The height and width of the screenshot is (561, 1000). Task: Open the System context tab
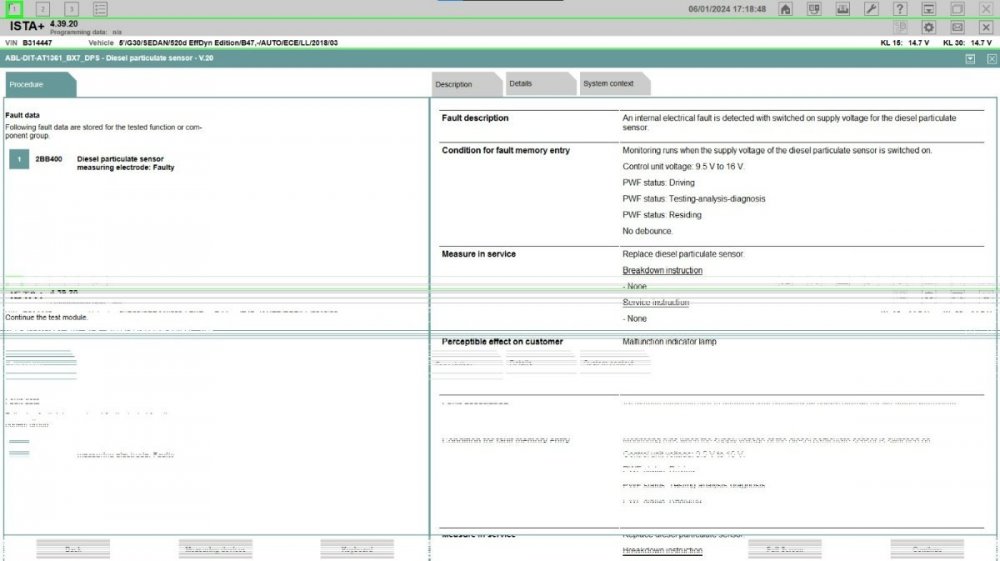[x=613, y=84]
